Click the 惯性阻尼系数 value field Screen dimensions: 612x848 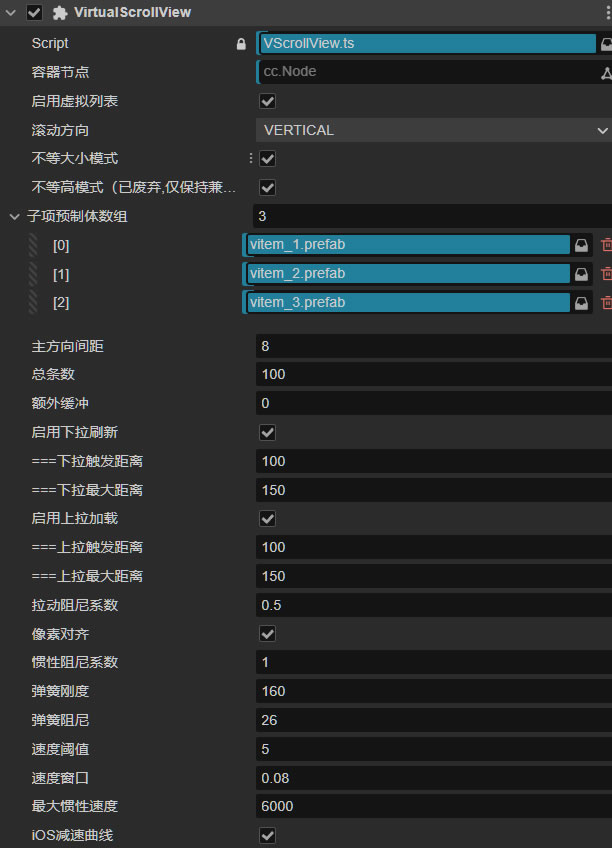[x=434, y=662]
